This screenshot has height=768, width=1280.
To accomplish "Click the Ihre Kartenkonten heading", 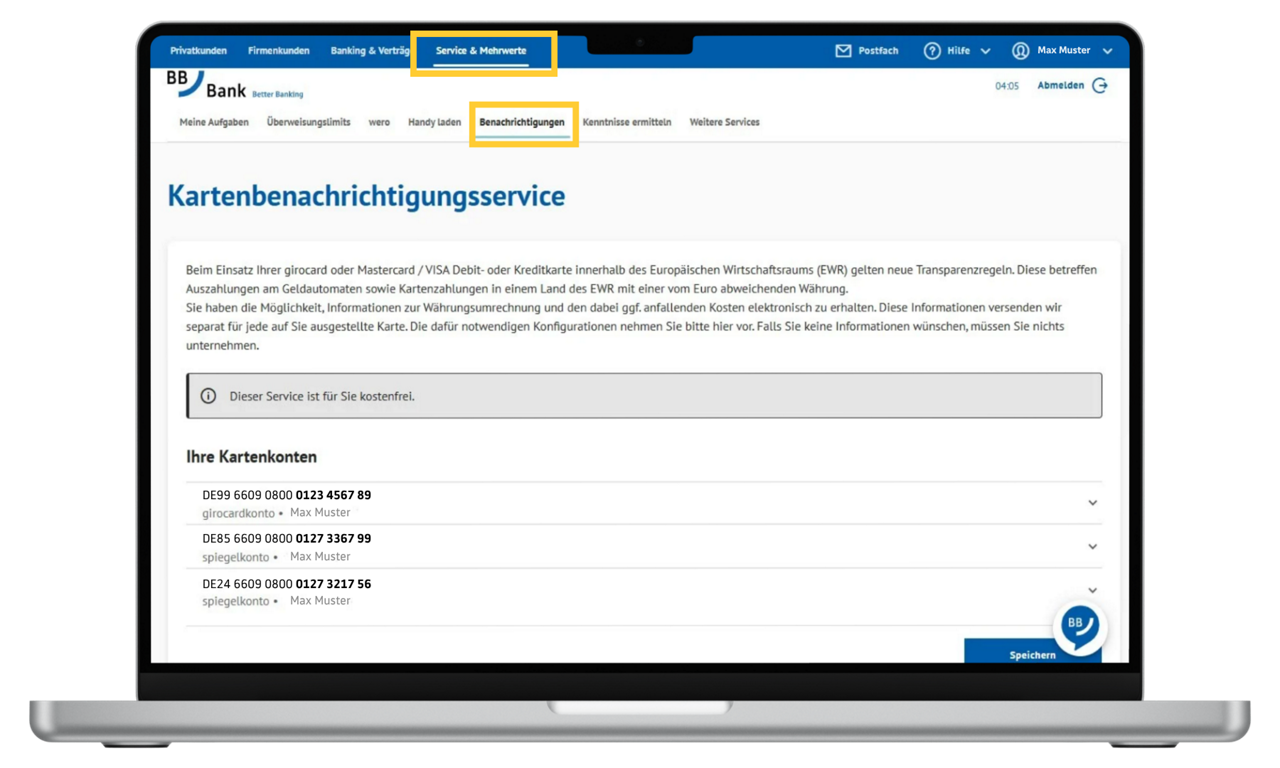I will pyautogui.click(x=251, y=457).
